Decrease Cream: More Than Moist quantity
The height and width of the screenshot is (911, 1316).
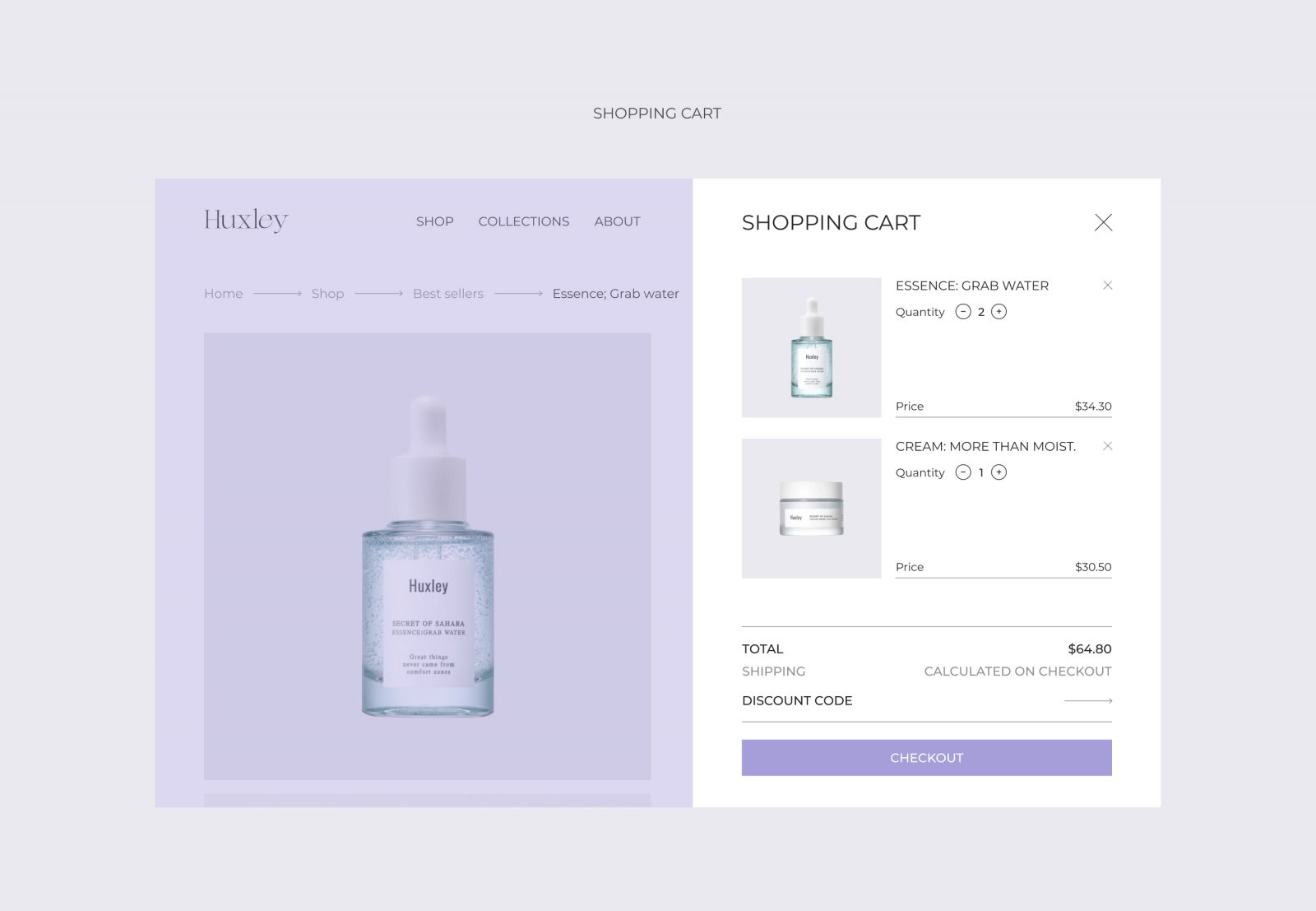coord(963,472)
